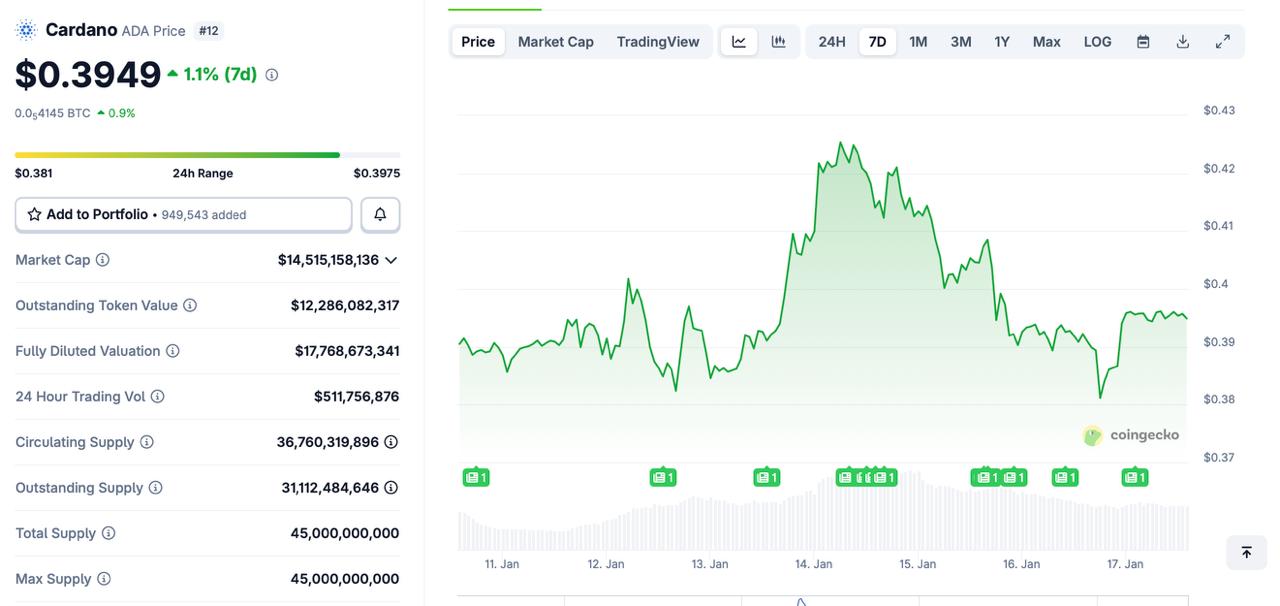Viewport: 1280px width, 606px height.
Task: Star Cardano to add to portfolio
Action: (34, 214)
